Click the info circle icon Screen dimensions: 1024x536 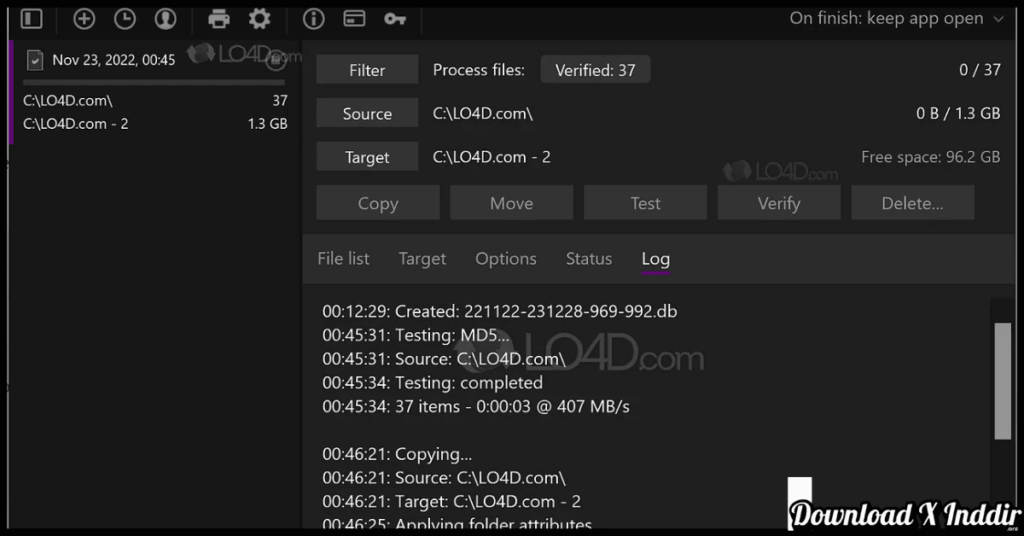click(x=313, y=19)
